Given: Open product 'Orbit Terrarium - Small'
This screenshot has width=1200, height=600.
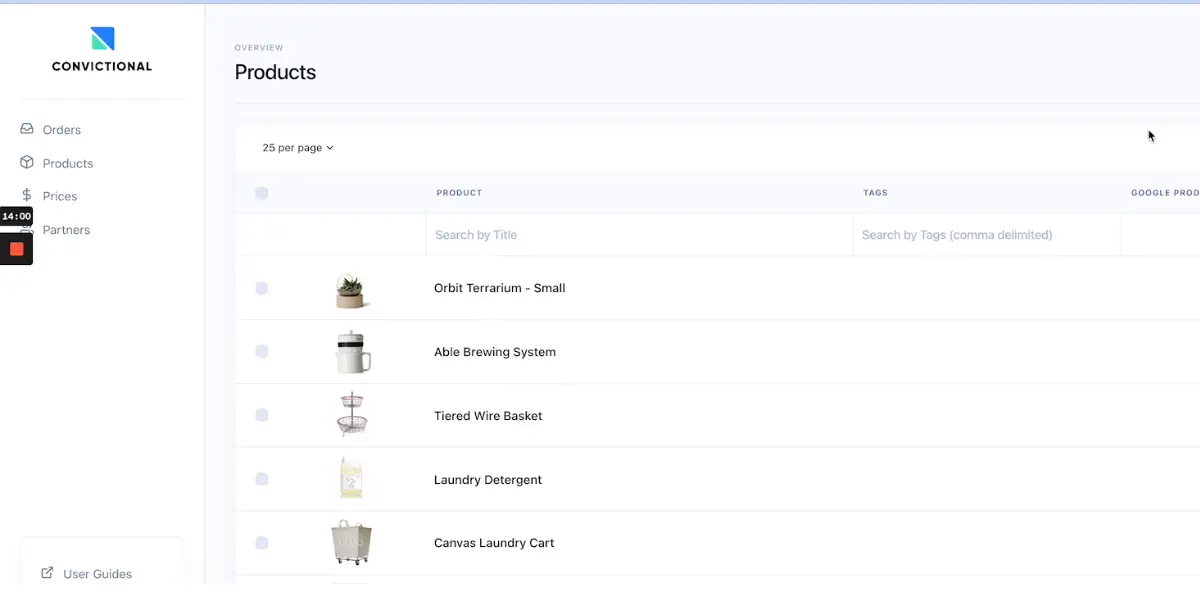Looking at the screenshot, I should pos(499,288).
